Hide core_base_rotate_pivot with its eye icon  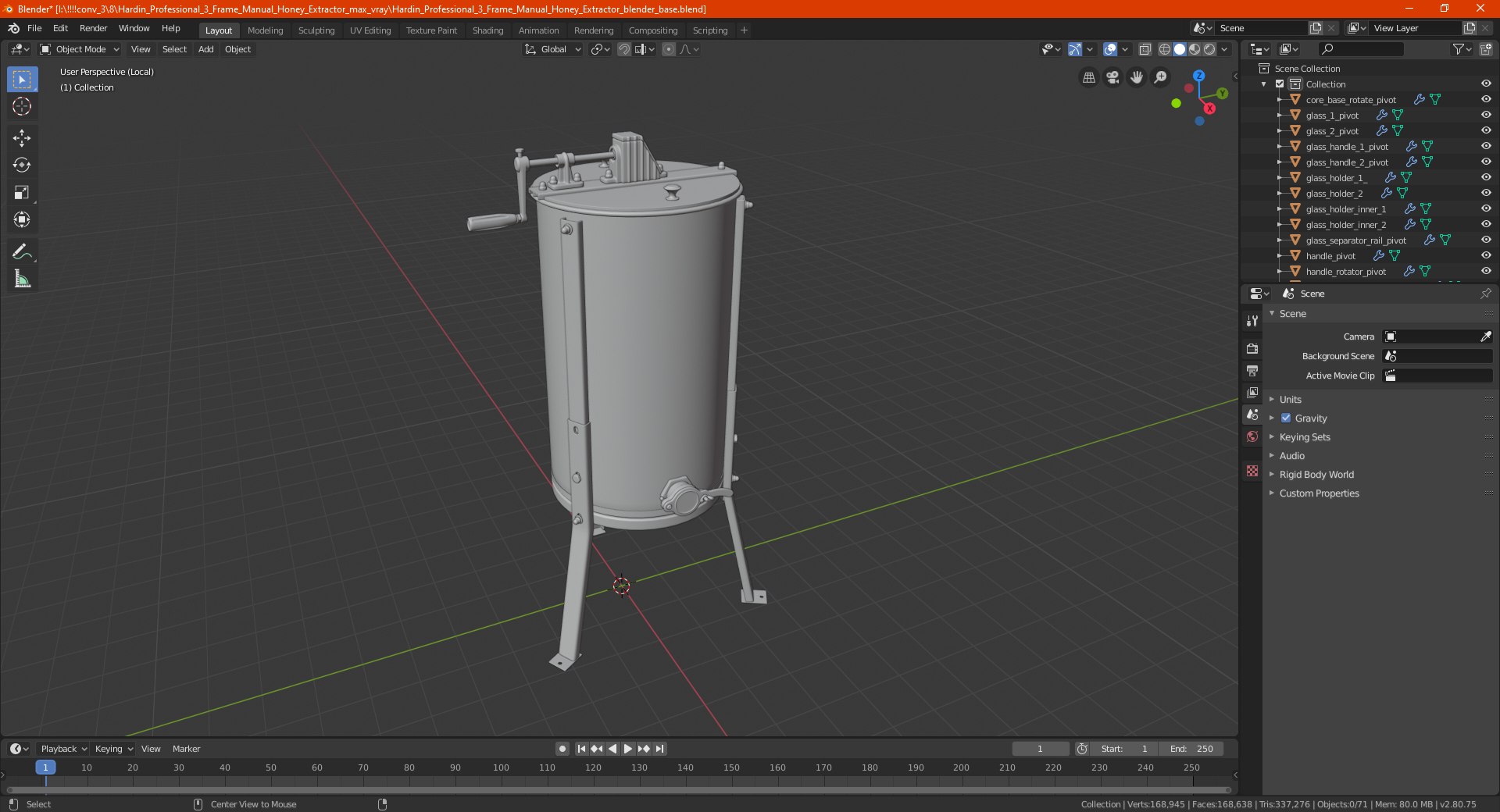coord(1486,99)
